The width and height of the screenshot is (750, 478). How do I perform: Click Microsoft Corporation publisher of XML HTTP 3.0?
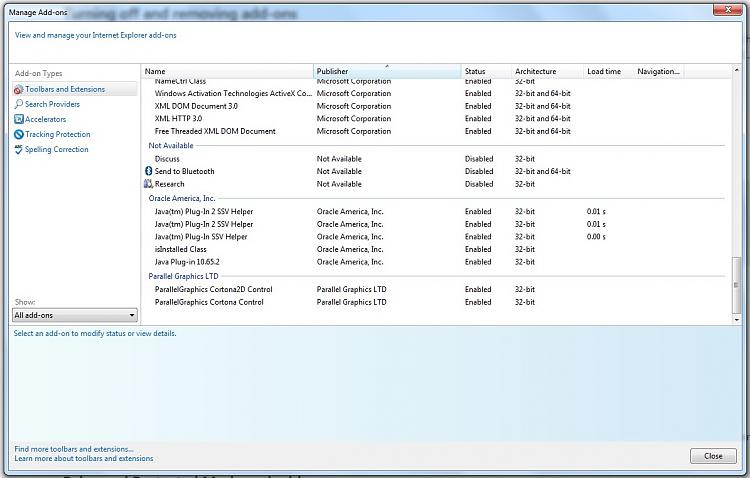[x=353, y=119]
